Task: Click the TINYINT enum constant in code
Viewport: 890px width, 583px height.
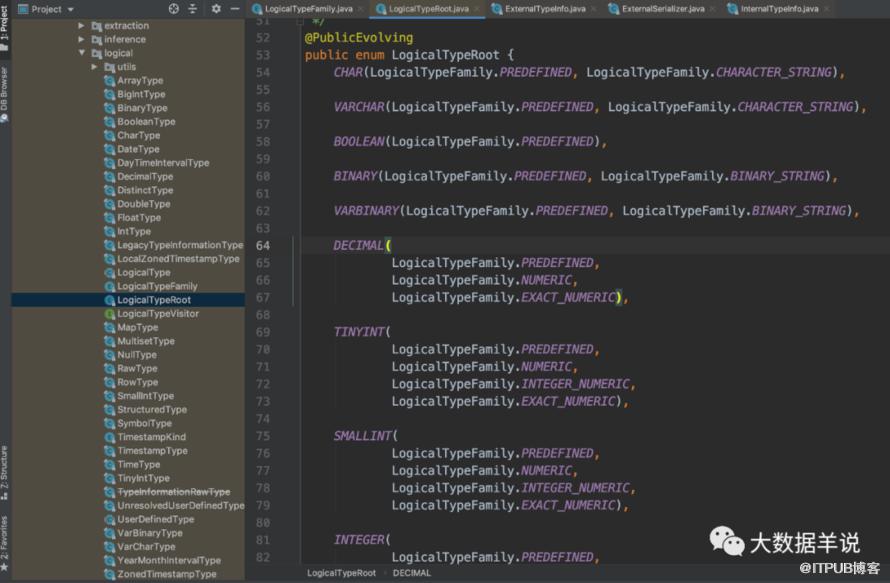Action: click(x=359, y=332)
